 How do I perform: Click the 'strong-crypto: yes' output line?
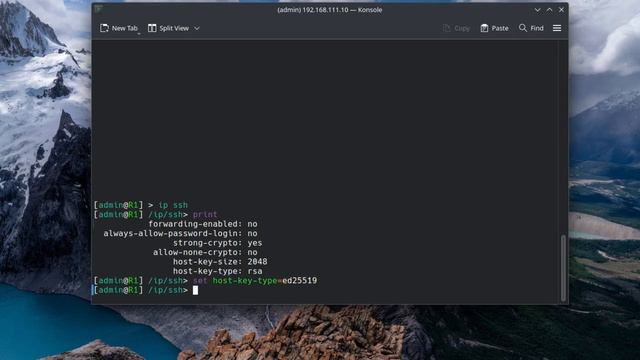[x=218, y=243]
